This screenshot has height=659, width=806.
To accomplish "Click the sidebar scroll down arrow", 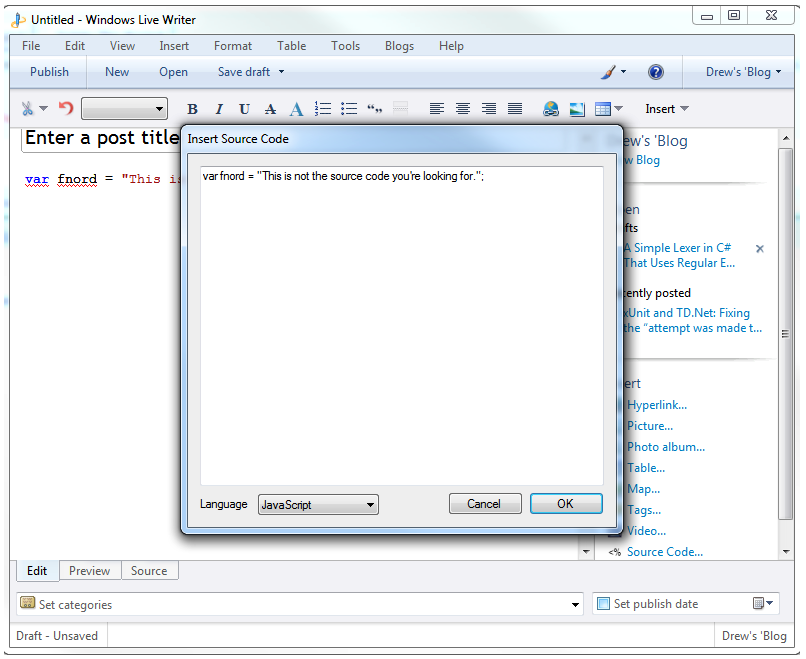I will pos(786,552).
